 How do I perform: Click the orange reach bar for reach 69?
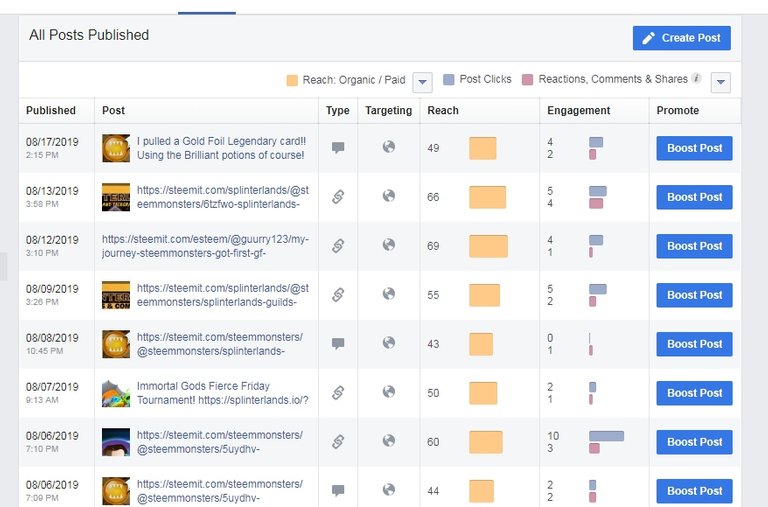coord(488,246)
